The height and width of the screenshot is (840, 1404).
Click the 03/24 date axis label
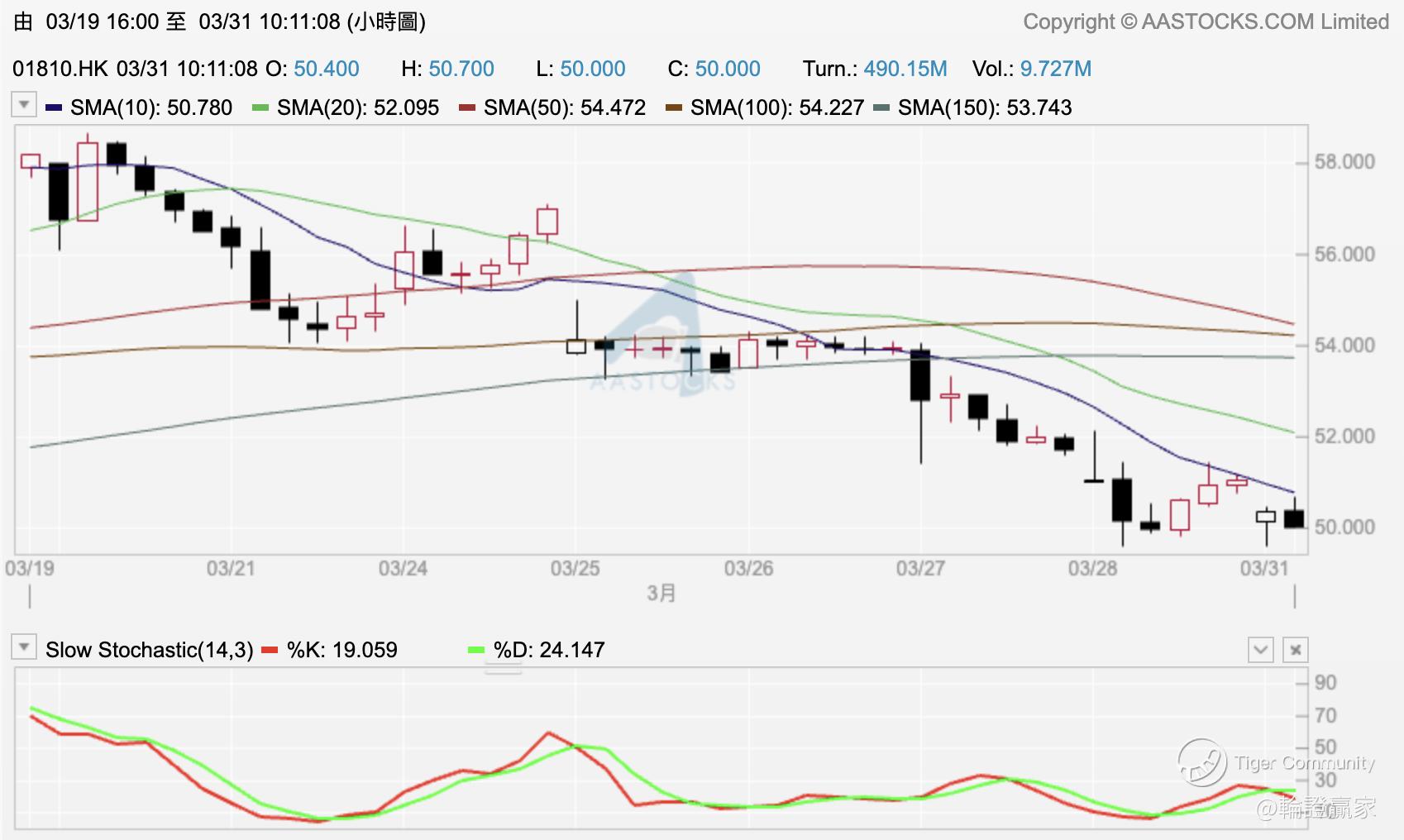[403, 569]
